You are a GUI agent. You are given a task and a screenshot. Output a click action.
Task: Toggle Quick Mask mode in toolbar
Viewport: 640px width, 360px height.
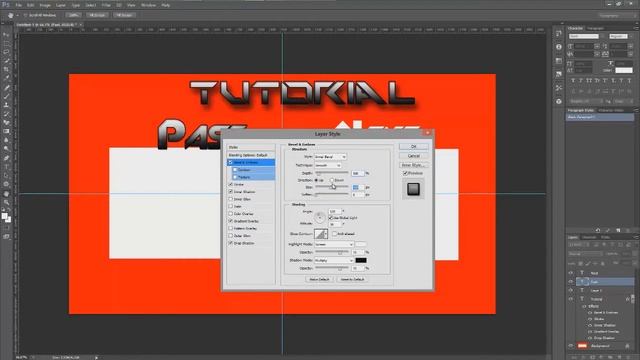(6, 229)
